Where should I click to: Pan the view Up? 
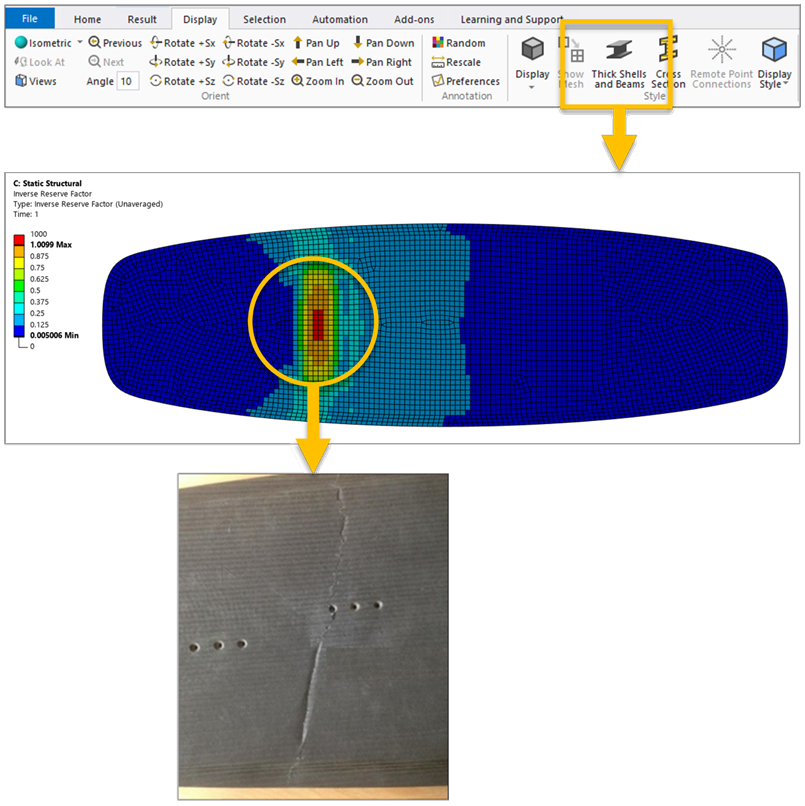316,43
